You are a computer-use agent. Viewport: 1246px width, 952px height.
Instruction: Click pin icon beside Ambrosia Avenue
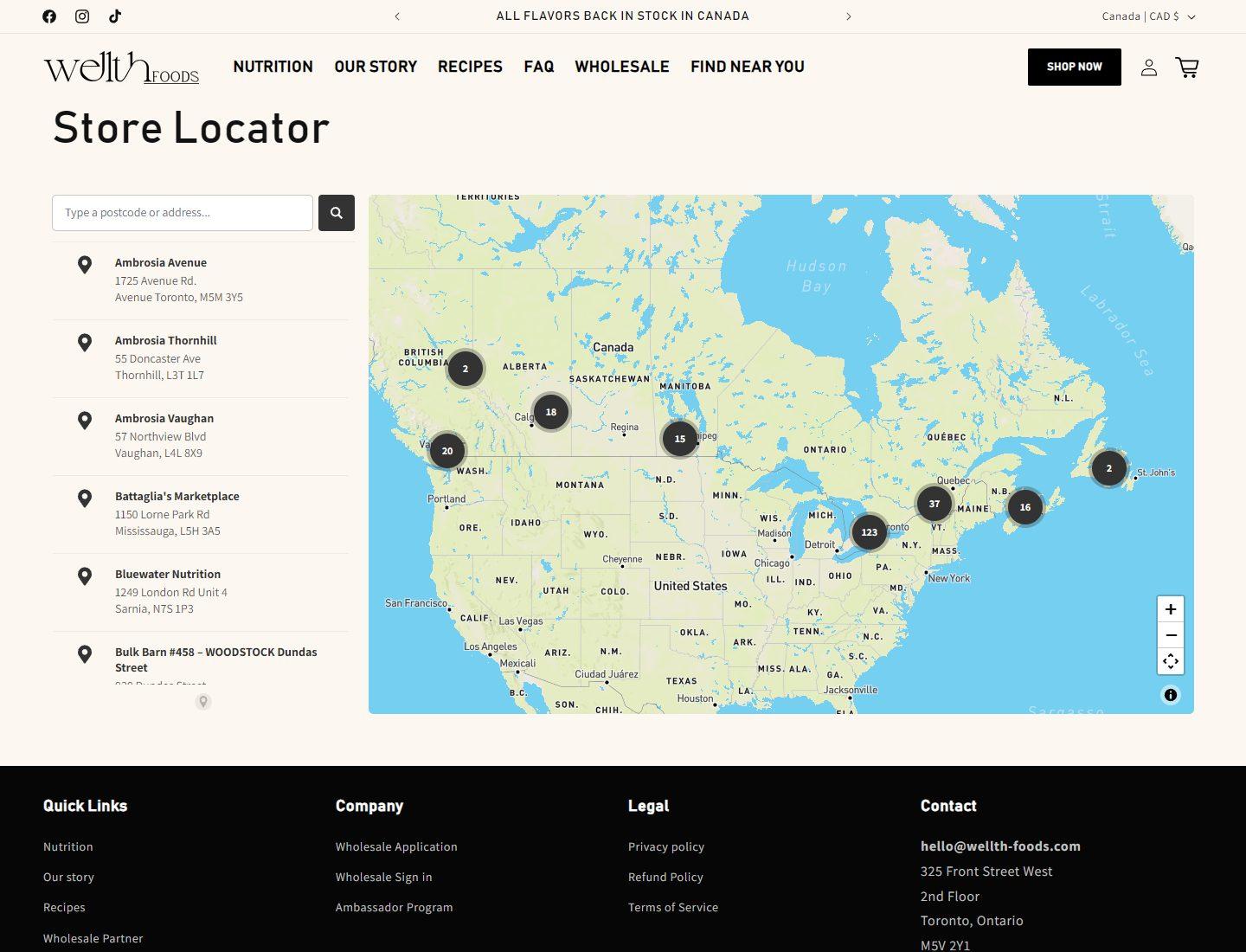pos(85,265)
